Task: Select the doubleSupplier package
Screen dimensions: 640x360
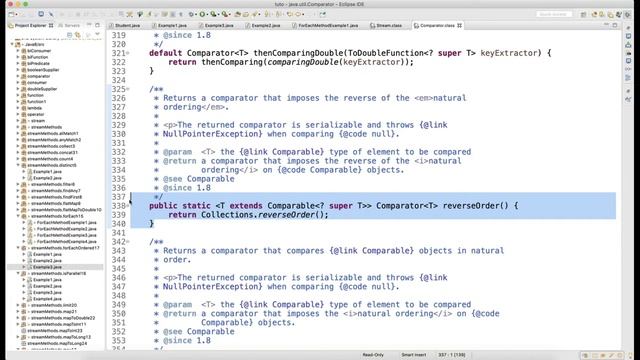Action: click(x=42, y=89)
